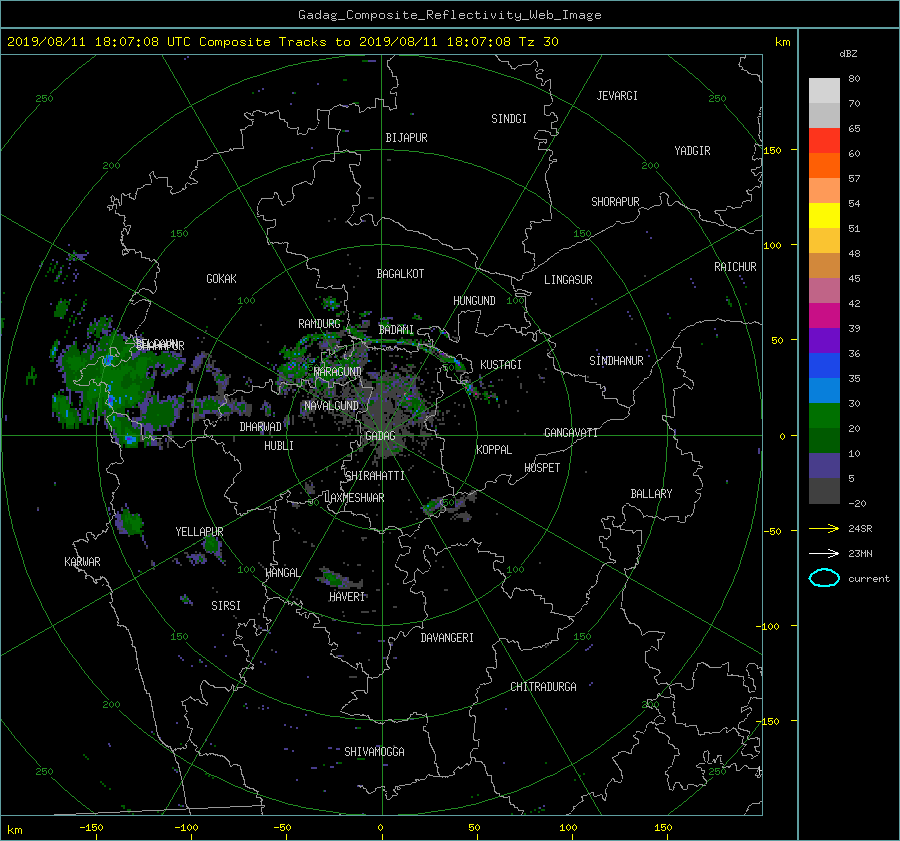
Task: Click the LINGASUR city label
Action: click(x=568, y=280)
